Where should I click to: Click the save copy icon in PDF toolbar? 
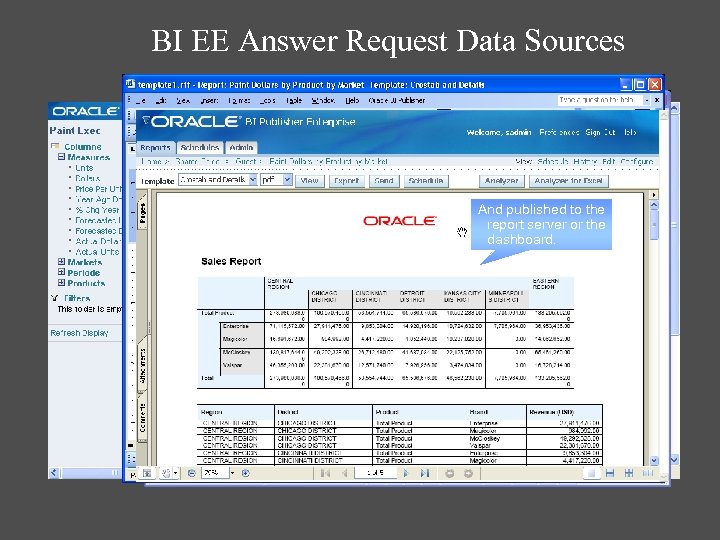pos(147,473)
